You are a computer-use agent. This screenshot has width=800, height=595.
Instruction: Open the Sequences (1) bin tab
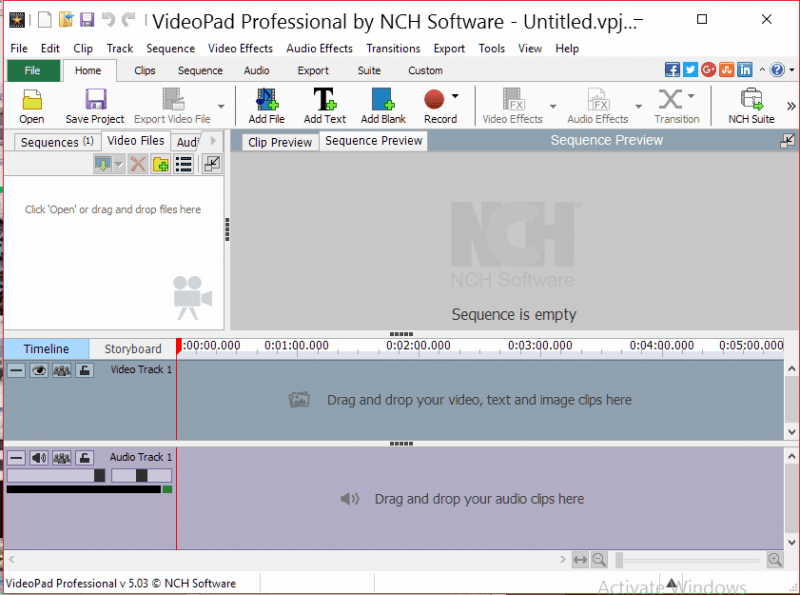[x=57, y=142]
